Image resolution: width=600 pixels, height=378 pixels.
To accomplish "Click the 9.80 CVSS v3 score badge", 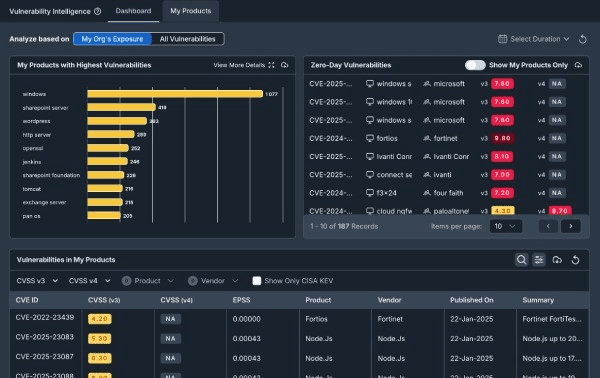I will tap(502, 138).
